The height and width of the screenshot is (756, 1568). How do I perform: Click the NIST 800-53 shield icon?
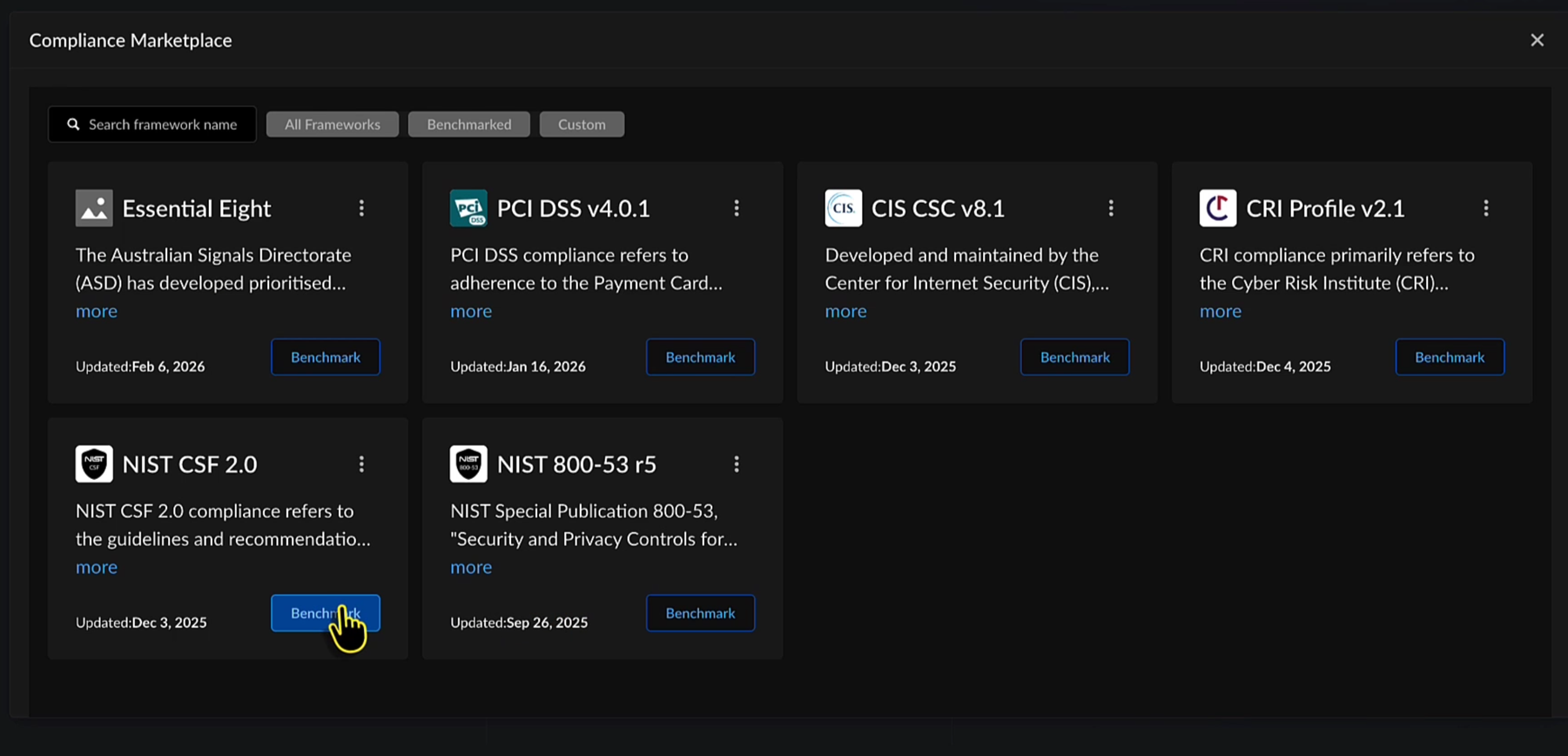click(468, 464)
